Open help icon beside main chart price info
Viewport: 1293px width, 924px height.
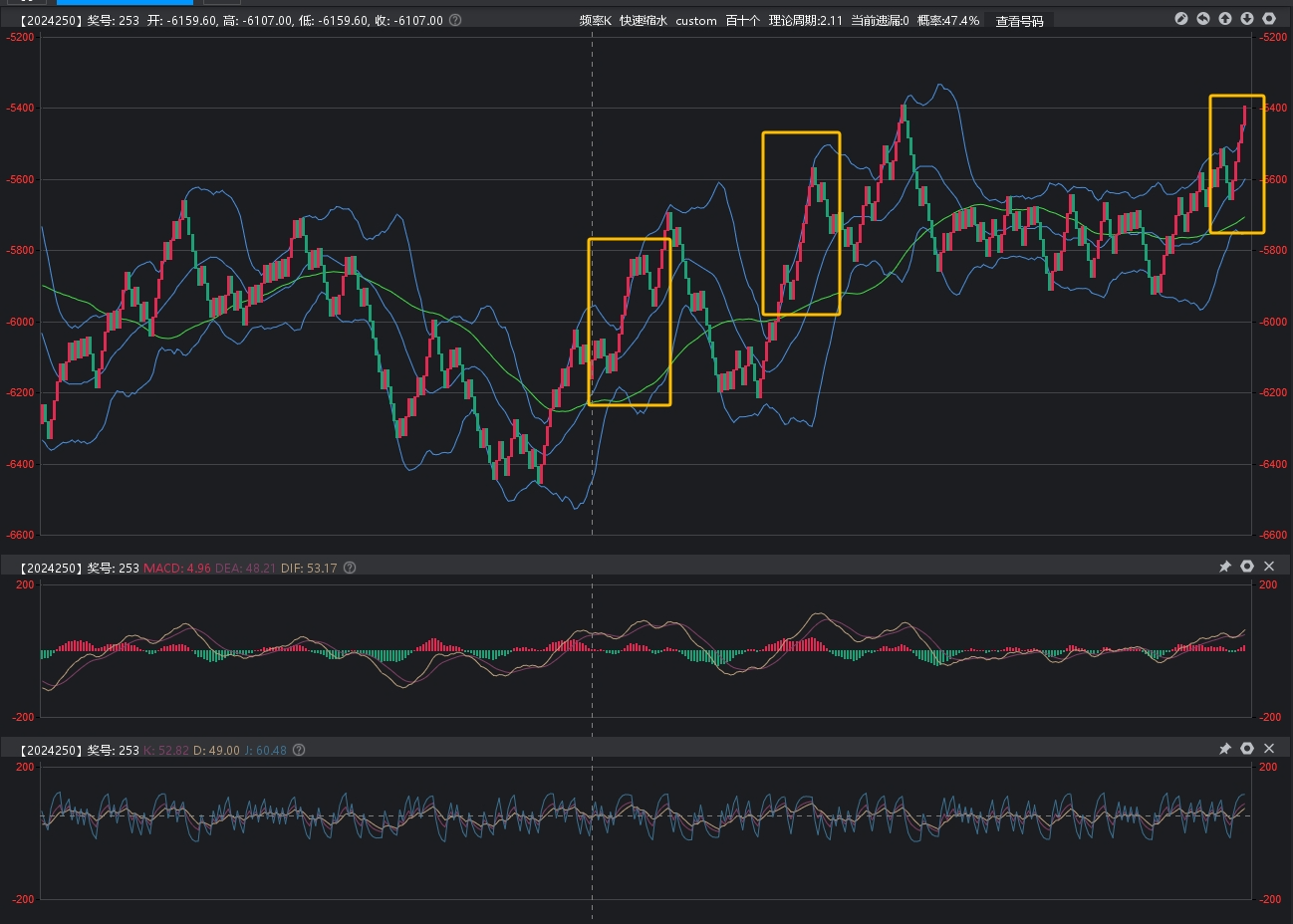coord(455,20)
